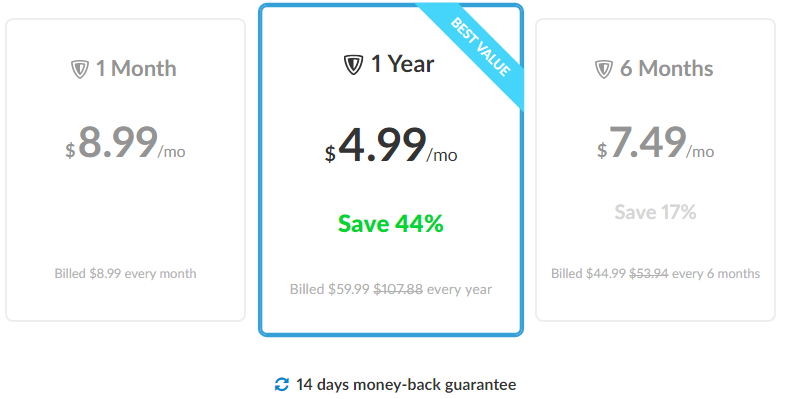Click the grey Save 17% label
The height and width of the screenshot is (399, 785).
[x=655, y=212]
